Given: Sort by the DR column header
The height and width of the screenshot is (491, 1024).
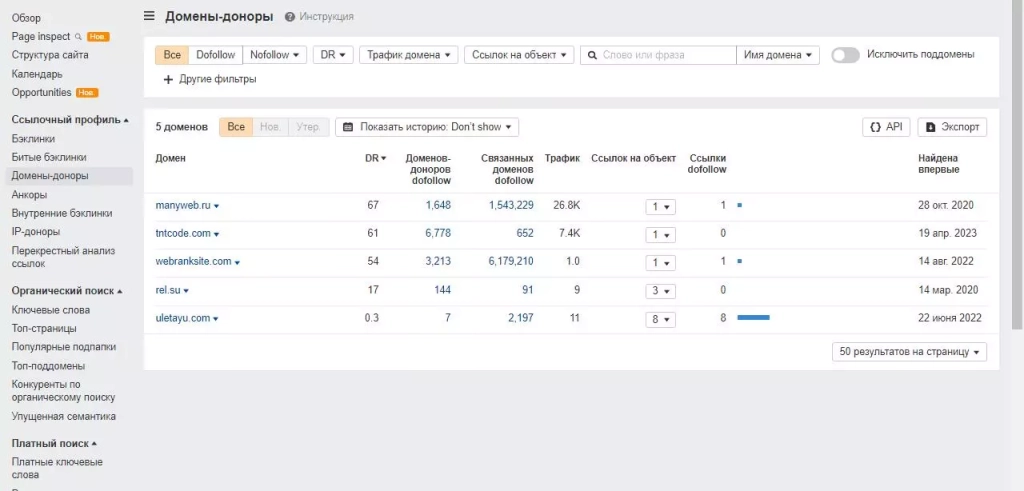Looking at the screenshot, I should [x=376, y=158].
